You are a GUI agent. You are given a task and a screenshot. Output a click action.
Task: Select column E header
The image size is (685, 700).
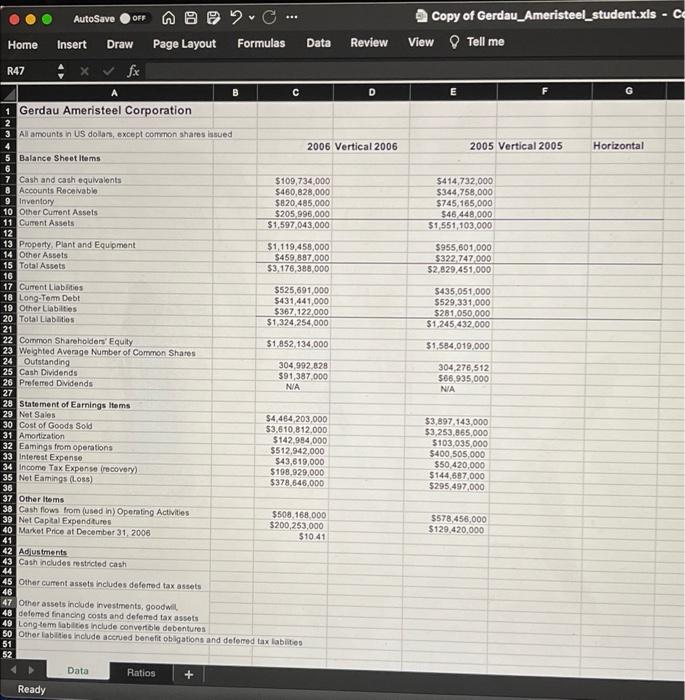(453, 92)
